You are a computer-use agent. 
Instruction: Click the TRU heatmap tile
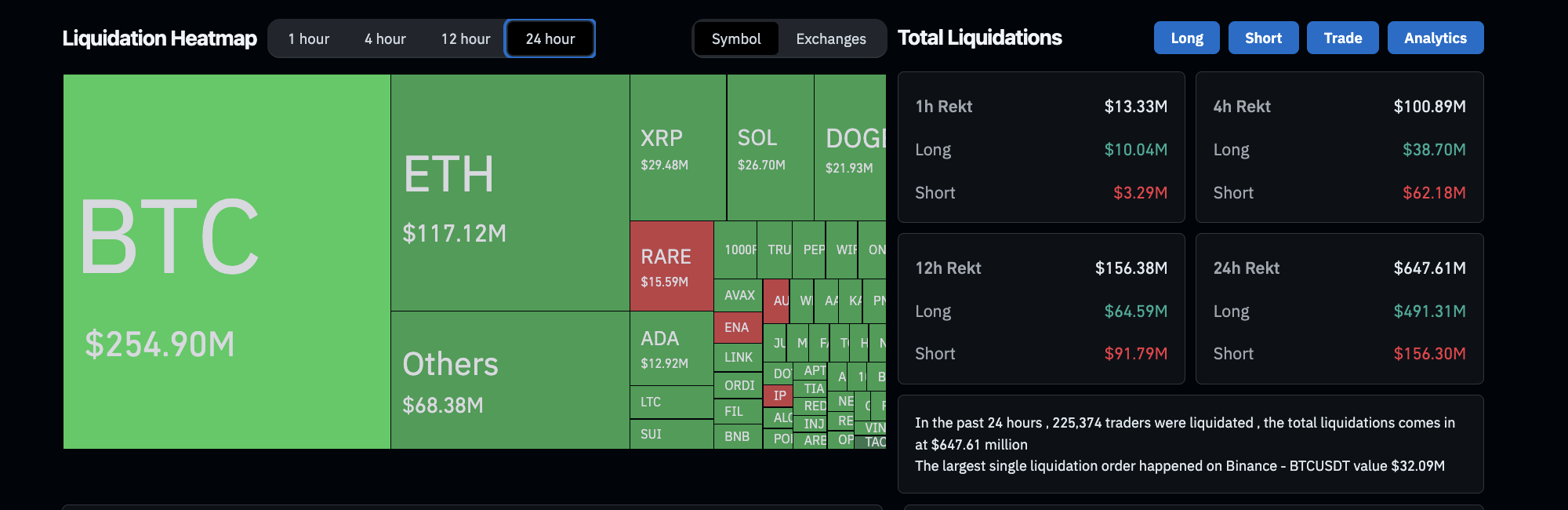775,250
